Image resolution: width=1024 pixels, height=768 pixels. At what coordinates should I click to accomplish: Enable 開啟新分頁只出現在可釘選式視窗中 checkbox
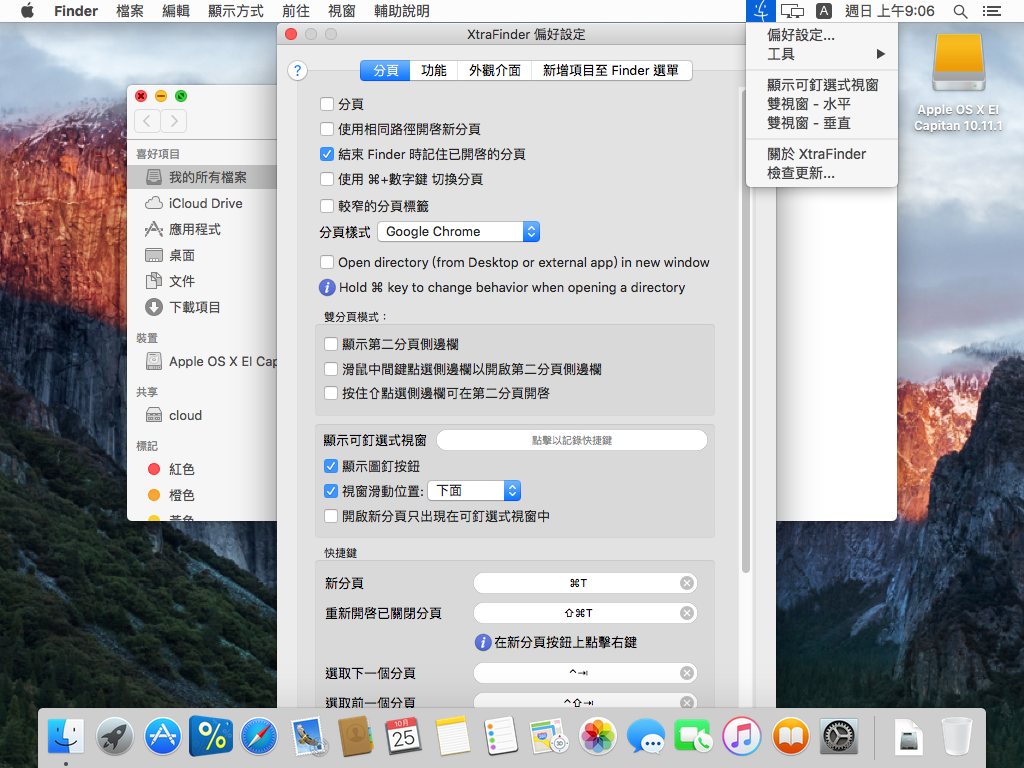pyautogui.click(x=331, y=517)
